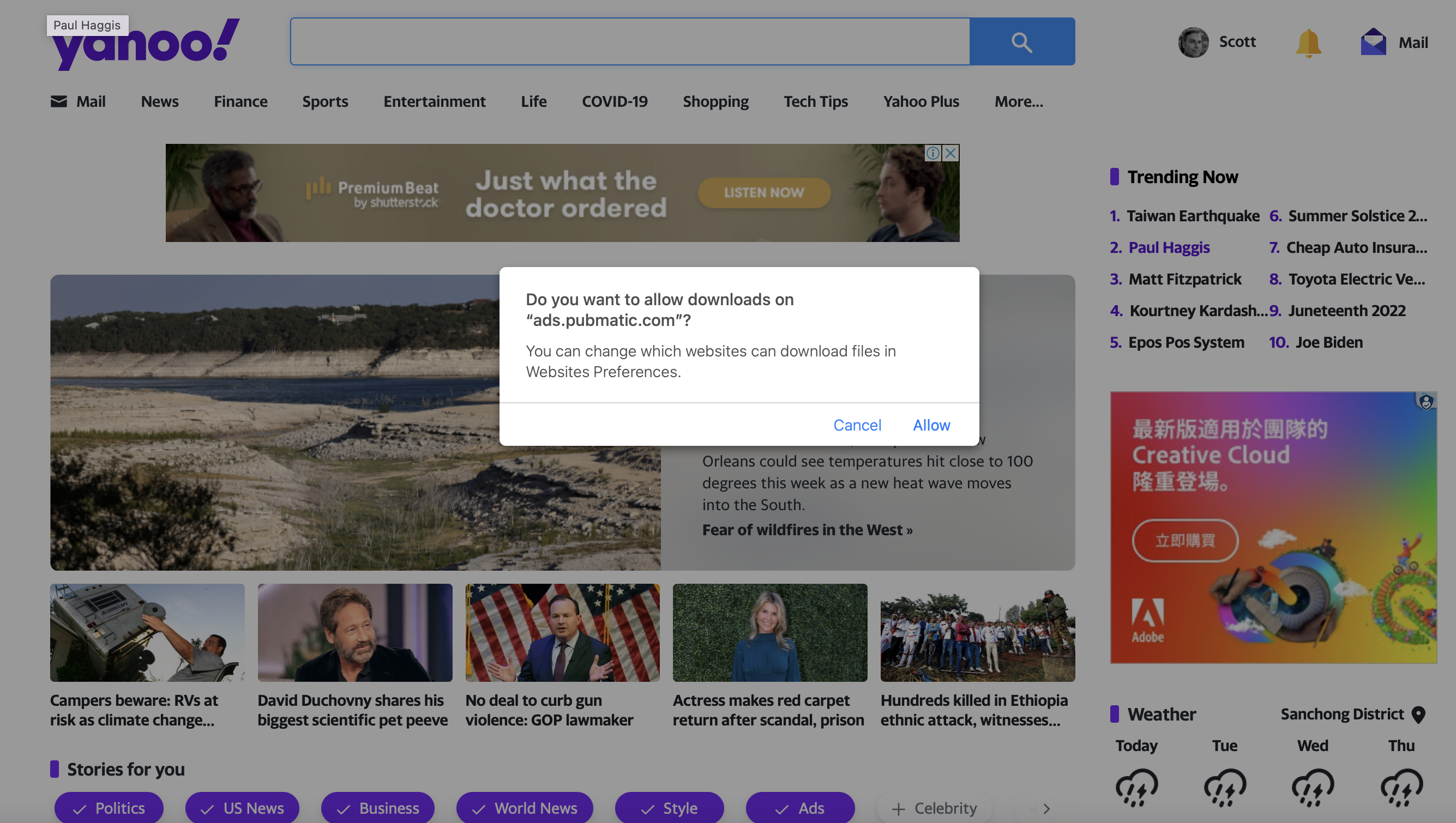Click Scott's profile avatar
Image resolution: width=1456 pixels, height=823 pixels.
(x=1193, y=43)
